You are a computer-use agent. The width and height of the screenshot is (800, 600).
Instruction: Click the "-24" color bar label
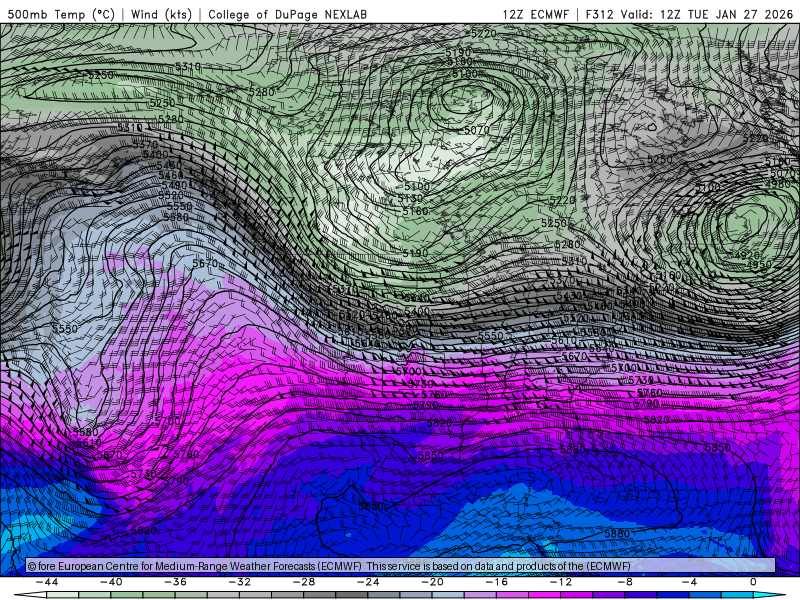(368, 582)
